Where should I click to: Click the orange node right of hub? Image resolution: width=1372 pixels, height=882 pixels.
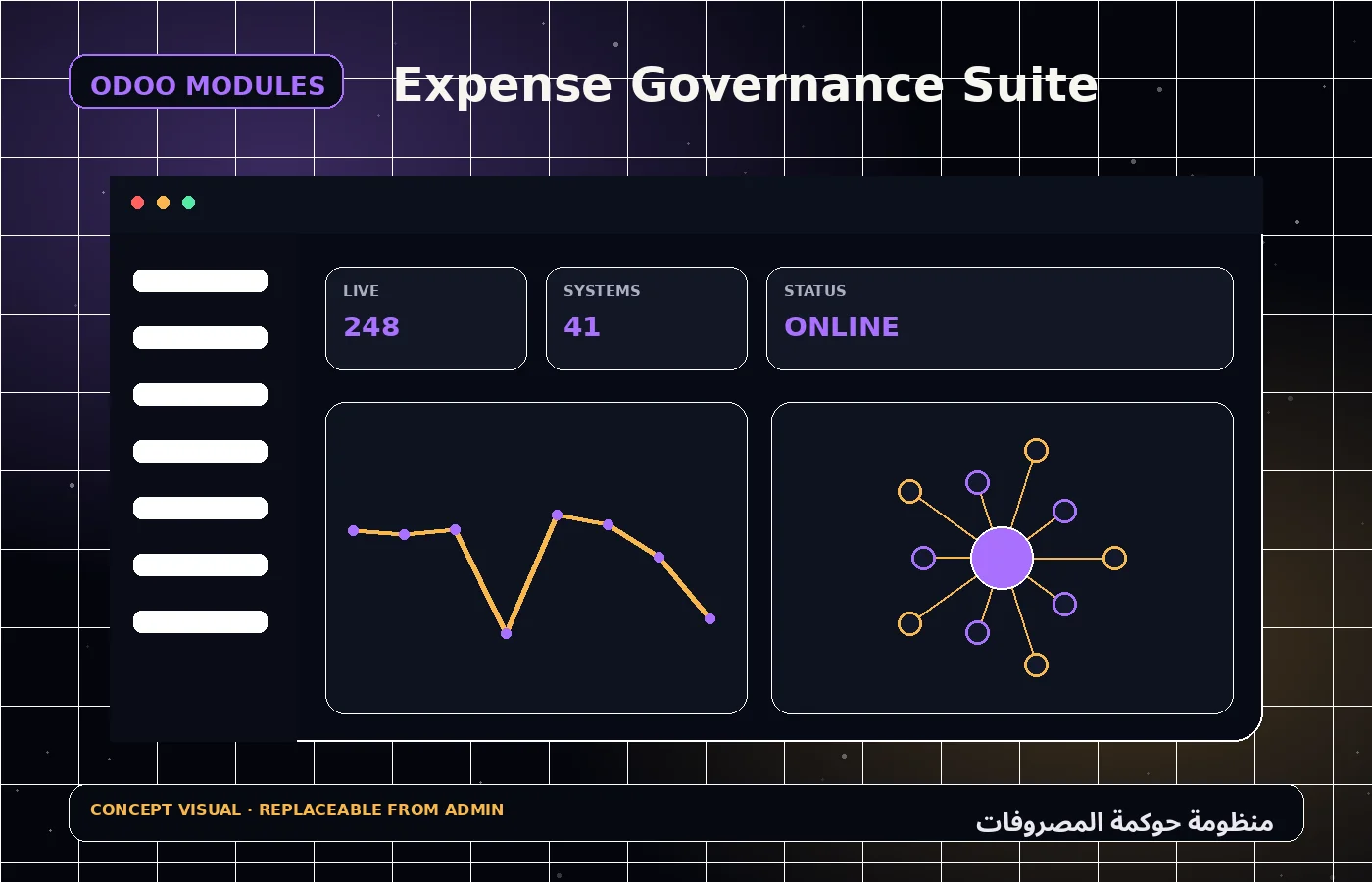(x=1114, y=559)
